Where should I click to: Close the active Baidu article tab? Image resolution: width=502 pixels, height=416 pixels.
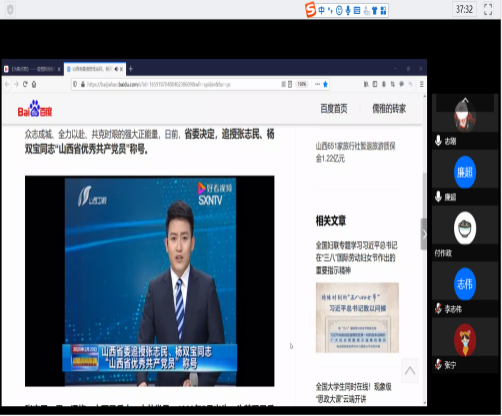tap(122, 69)
